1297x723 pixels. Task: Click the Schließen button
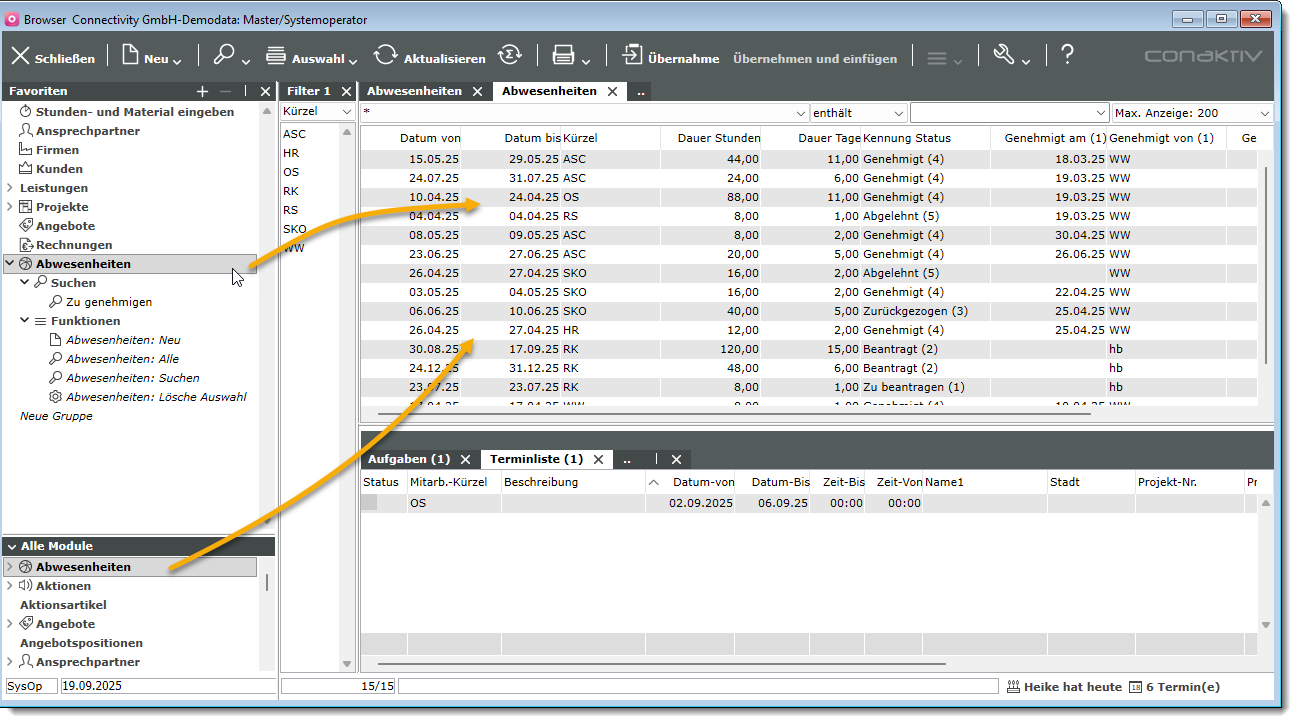[53, 58]
